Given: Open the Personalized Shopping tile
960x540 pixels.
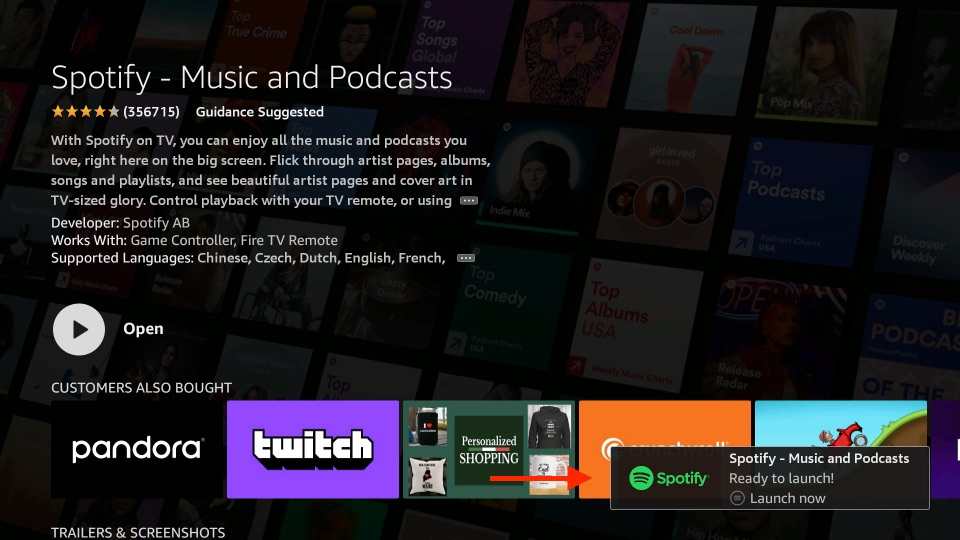Looking at the screenshot, I should point(489,449).
